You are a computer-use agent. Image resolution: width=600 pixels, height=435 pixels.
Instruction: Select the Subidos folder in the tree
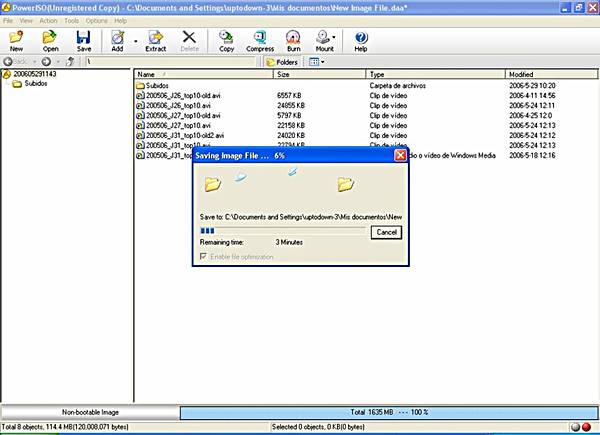pyautogui.click(x=36, y=83)
